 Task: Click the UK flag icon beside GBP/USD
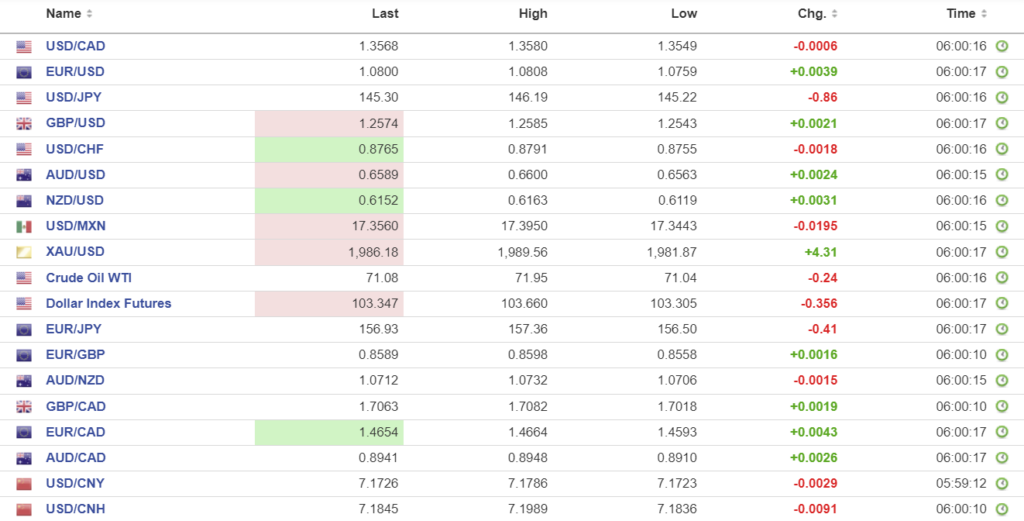click(24, 124)
